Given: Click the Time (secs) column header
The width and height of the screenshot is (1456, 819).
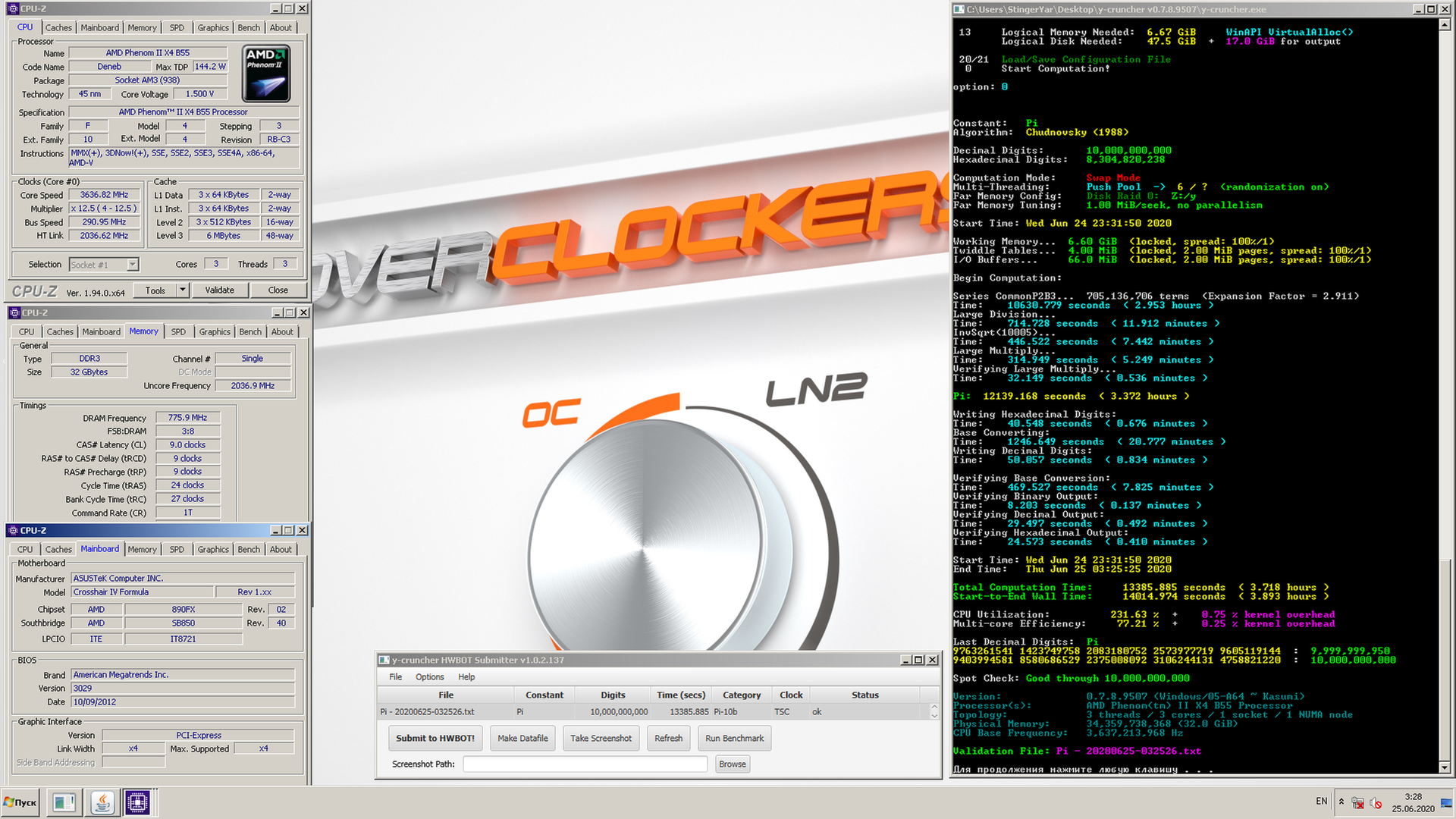Looking at the screenshot, I should pyautogui.click(x=681, y=695).
